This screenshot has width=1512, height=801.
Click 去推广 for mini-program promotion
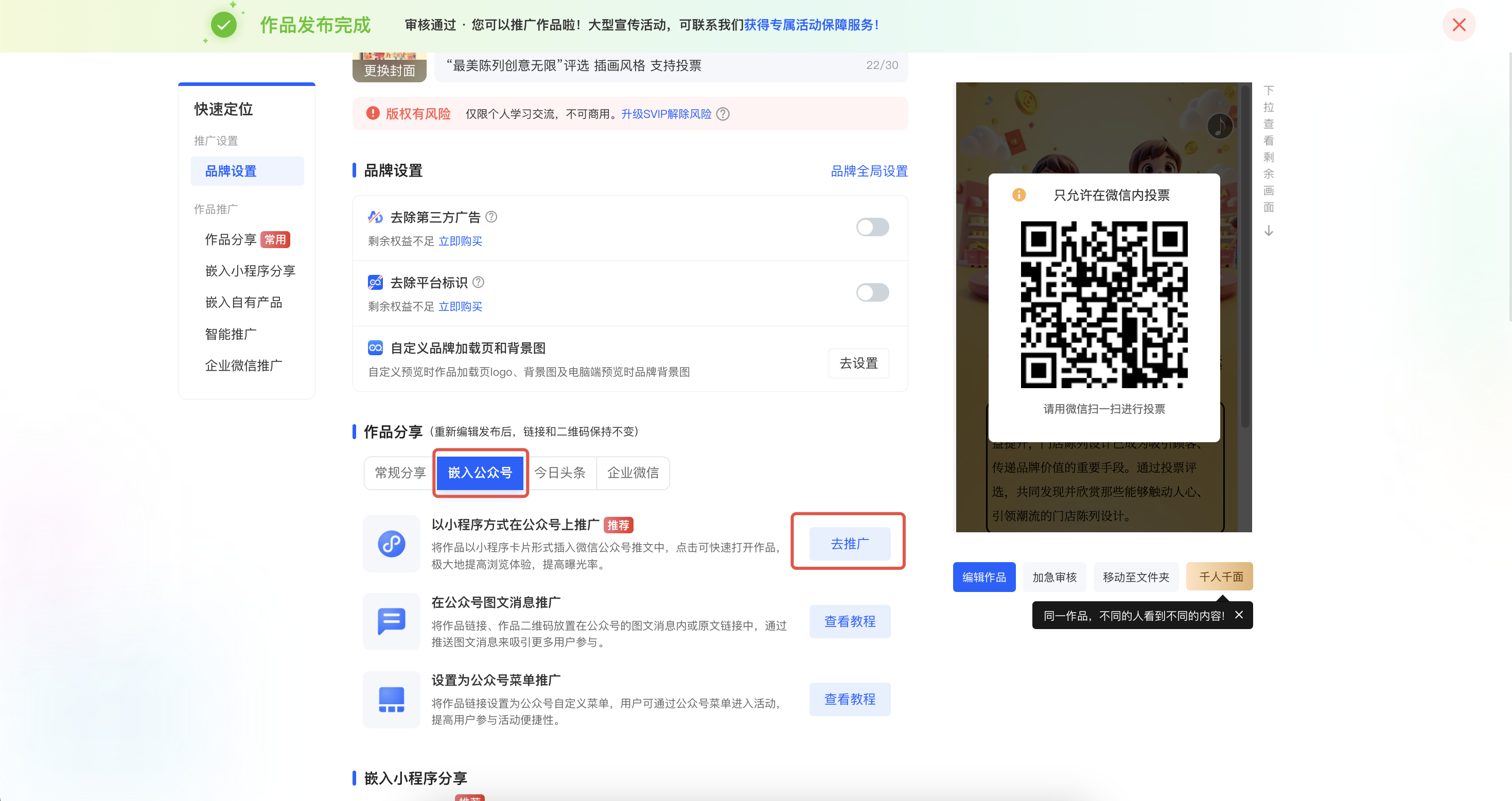coord(850,544)
